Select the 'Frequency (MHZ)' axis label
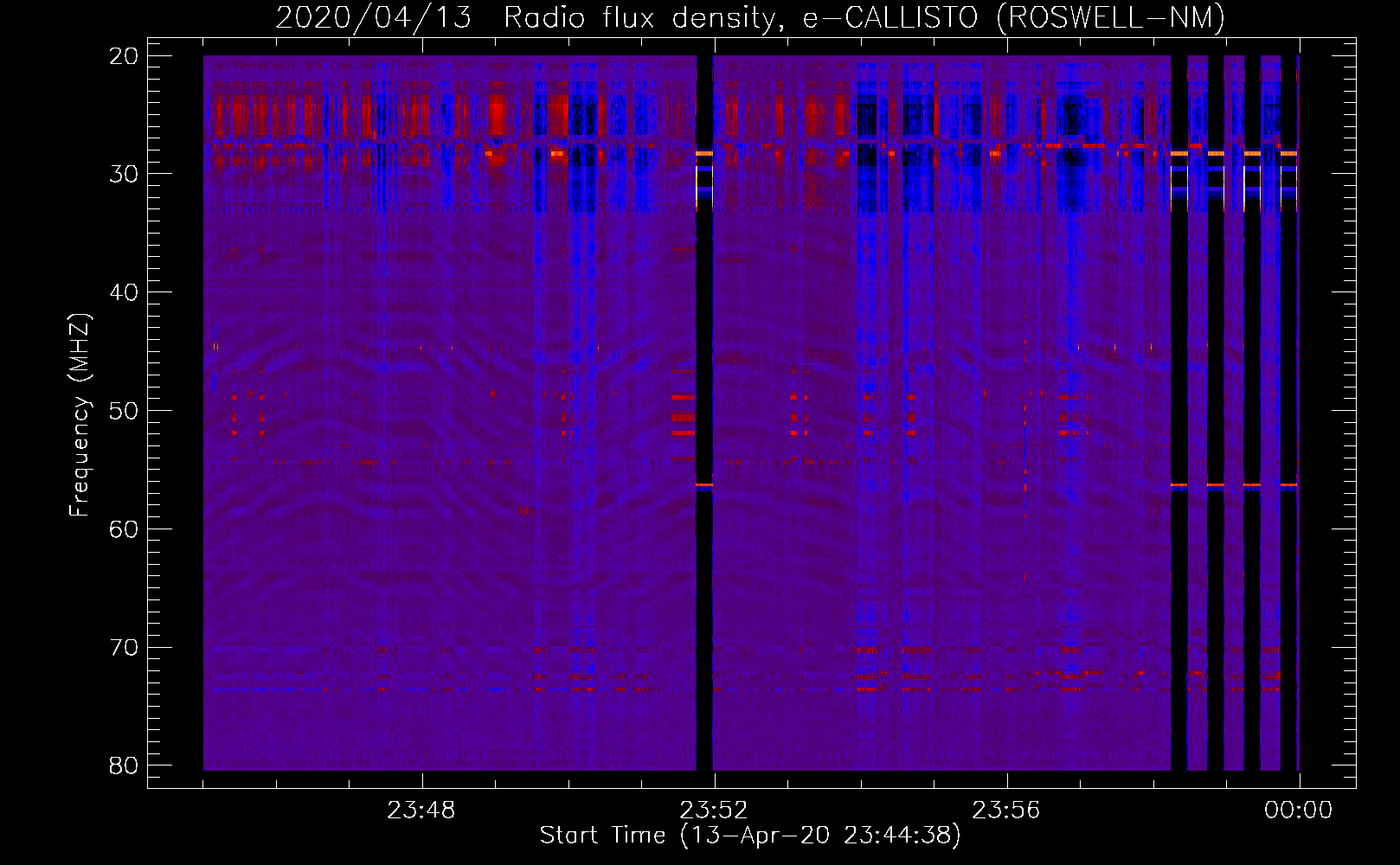 click(x=80, y=415)
